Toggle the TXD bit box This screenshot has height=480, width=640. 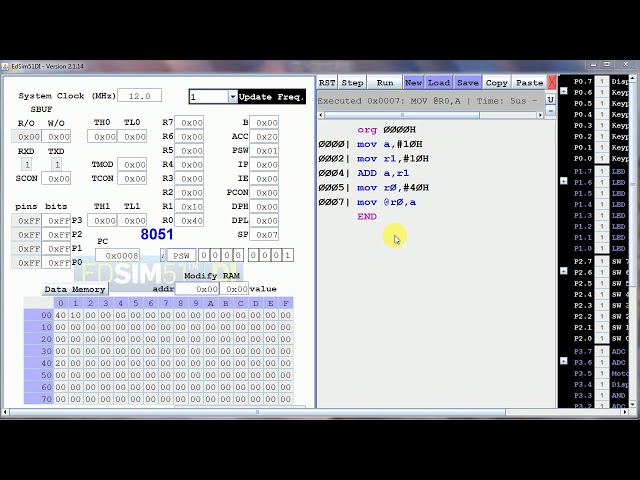tap(57, 164)
